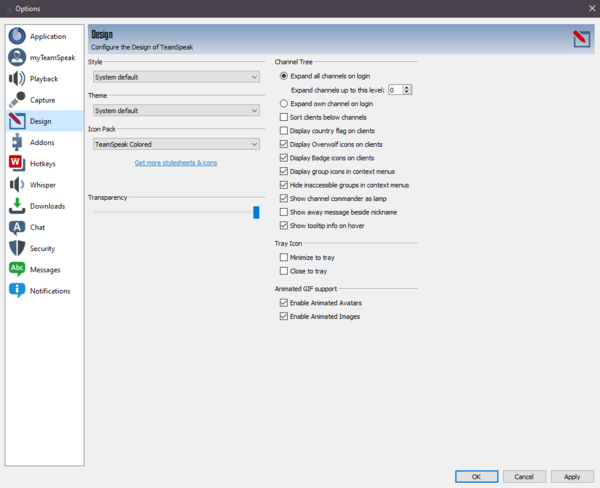Select the Whisper speaker icon
Viewport: 600px width, 488px height.
click(x=17, y=185)
